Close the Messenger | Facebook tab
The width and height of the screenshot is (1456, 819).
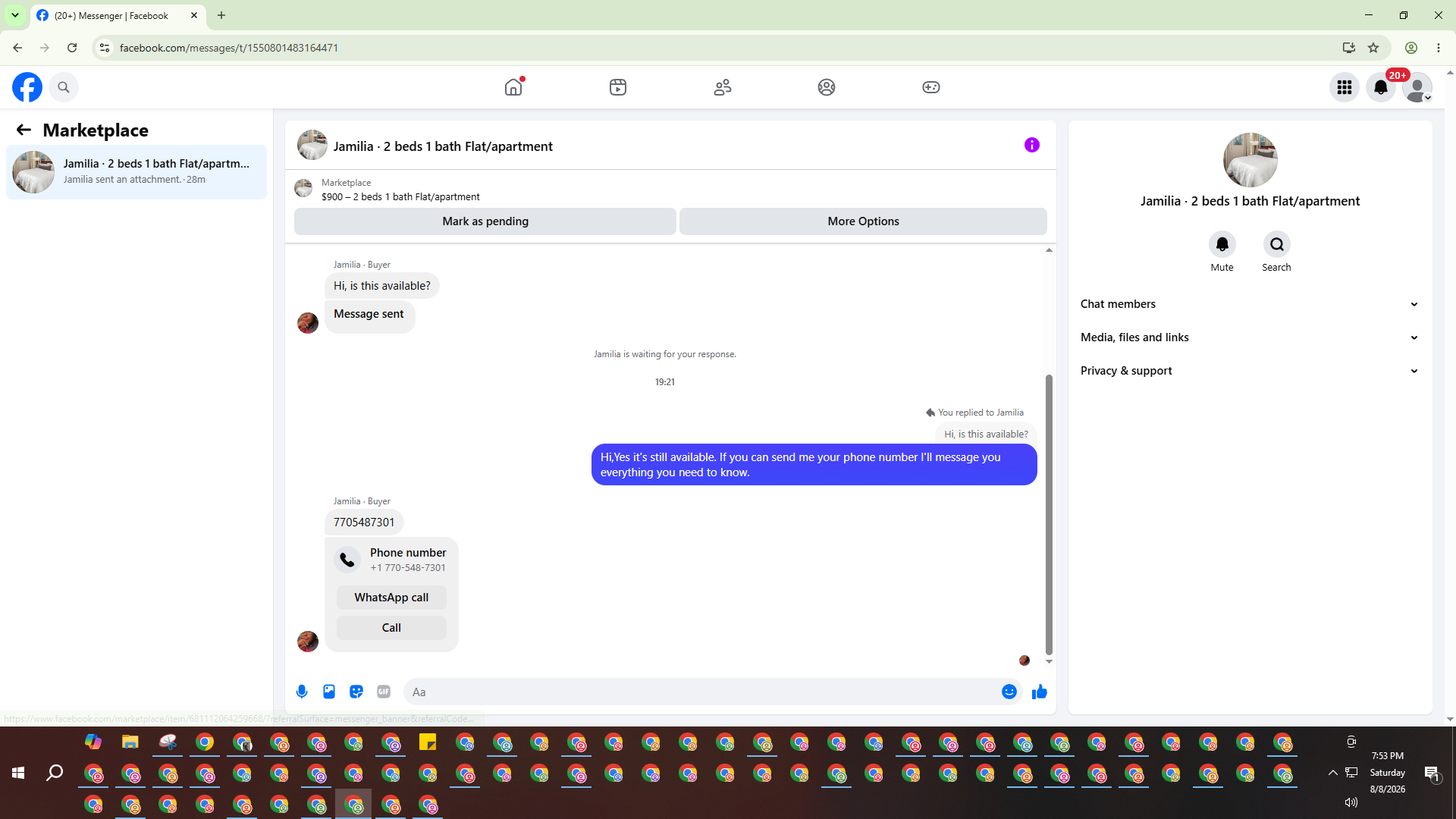(x=194, y=15)
